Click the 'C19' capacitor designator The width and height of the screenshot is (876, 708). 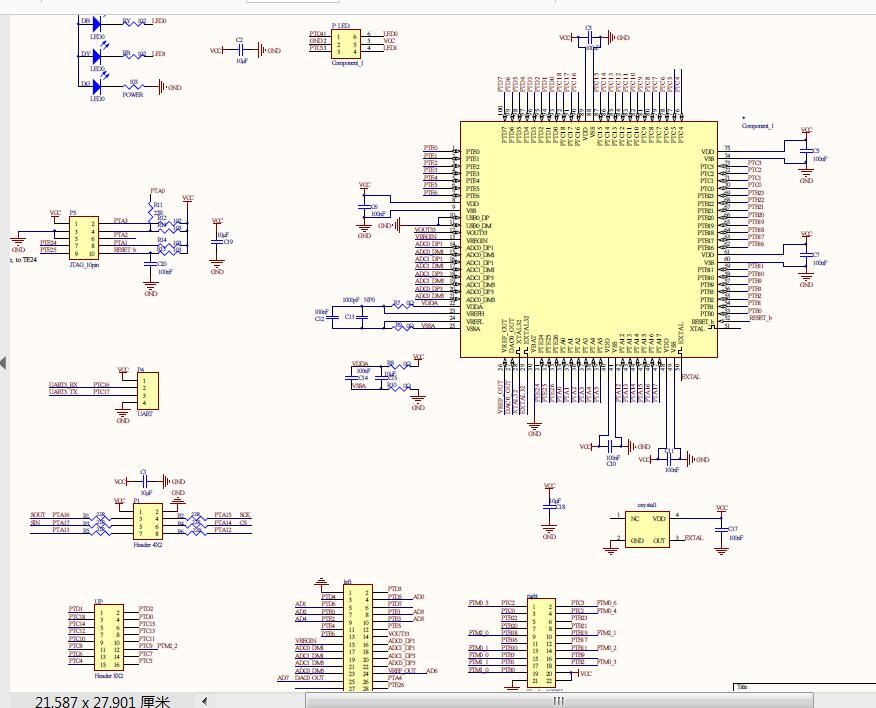tap(228, 242)
